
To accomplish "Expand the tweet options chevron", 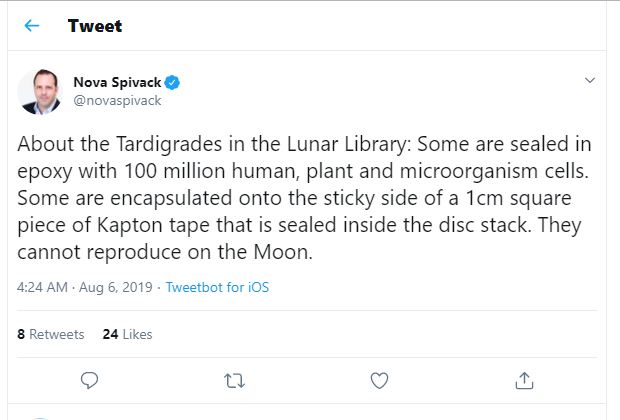I will tap(590, 80).
